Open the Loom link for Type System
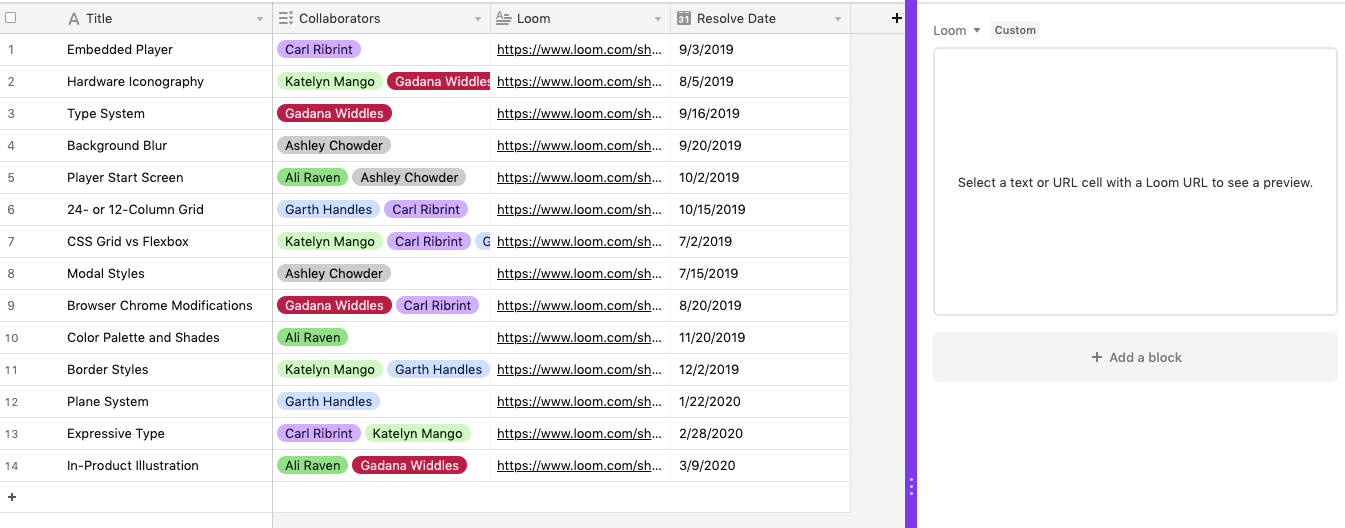Image resolution: width=1345 pixels, height=528 pixels. pos(579,113)
